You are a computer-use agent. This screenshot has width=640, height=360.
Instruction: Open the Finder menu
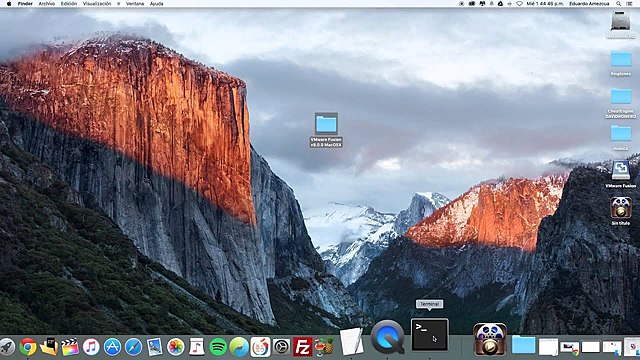pos(25,4)
